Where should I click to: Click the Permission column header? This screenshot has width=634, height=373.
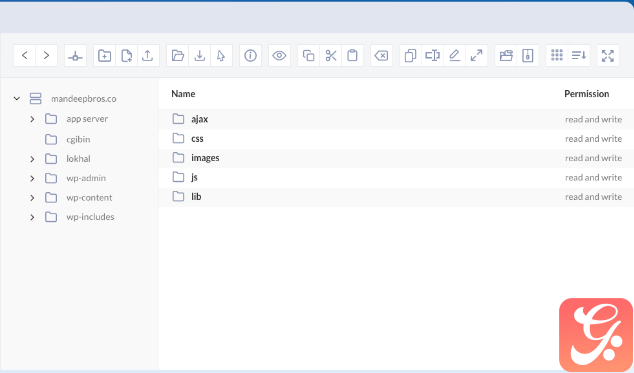[587, 94]
